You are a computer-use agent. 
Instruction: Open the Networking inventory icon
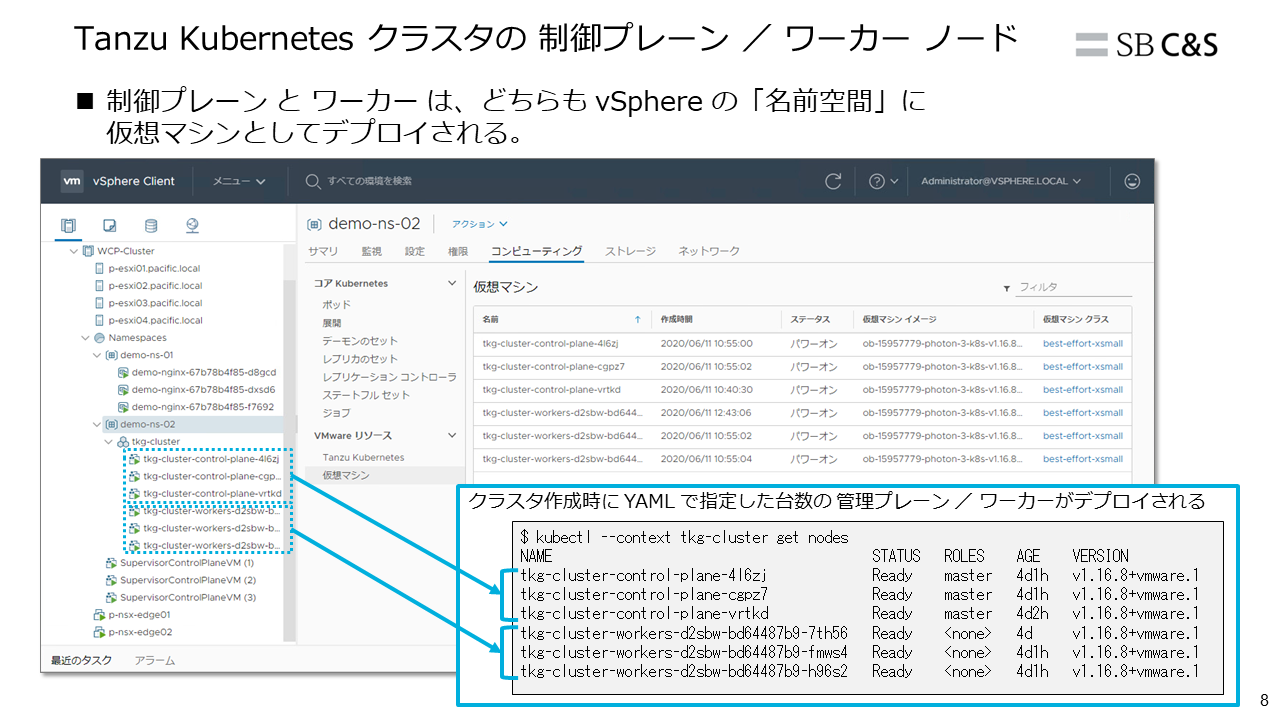(x=192, y=226)
